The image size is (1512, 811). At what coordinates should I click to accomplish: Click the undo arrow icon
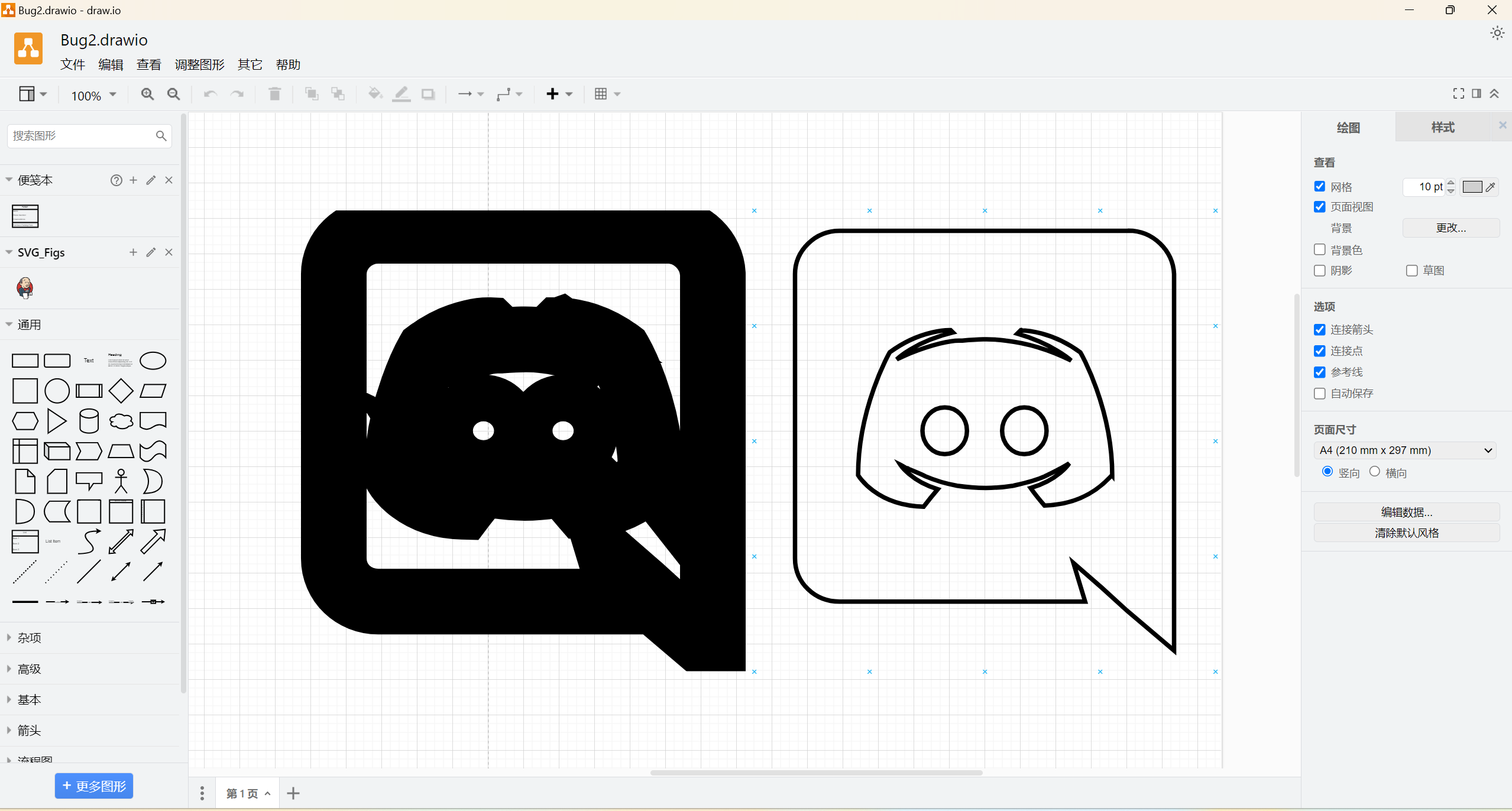[x=211, y=94]
